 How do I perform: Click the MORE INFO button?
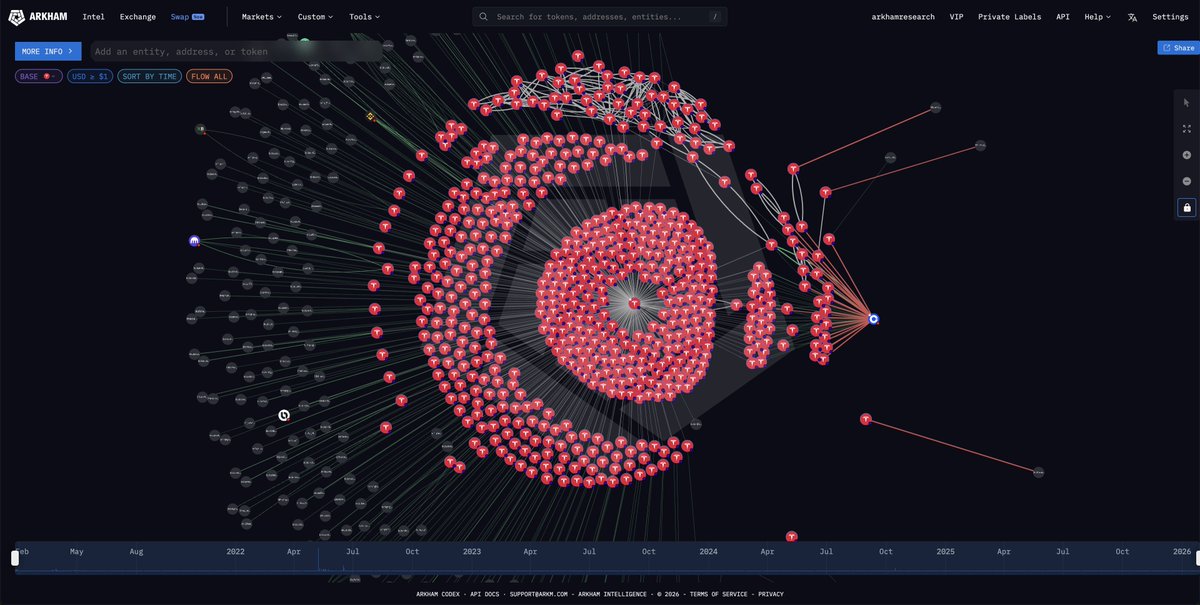click(x=48, y=51)
